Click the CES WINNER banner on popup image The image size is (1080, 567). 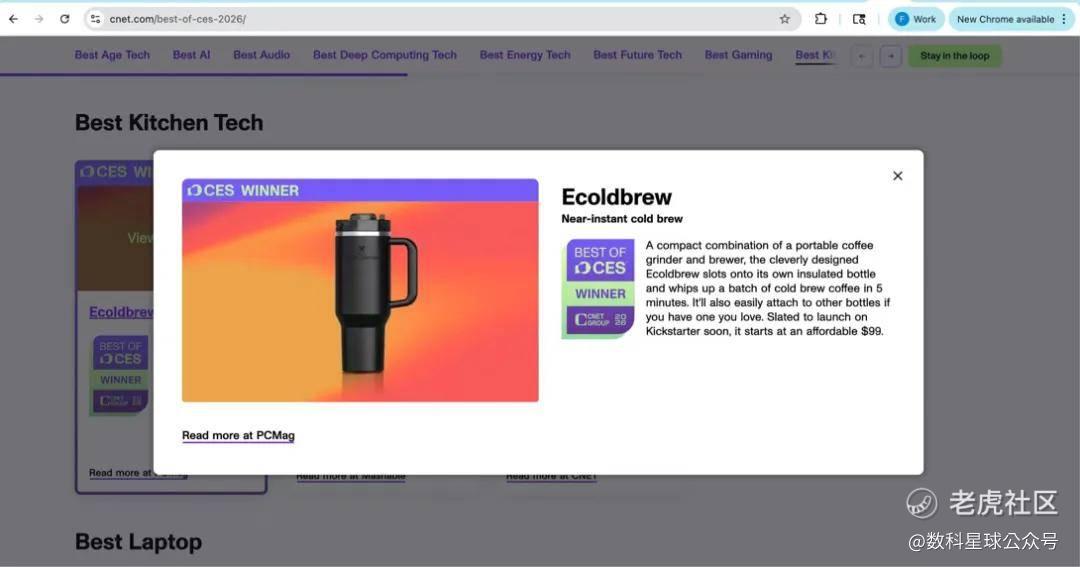(x=360, y=190)
